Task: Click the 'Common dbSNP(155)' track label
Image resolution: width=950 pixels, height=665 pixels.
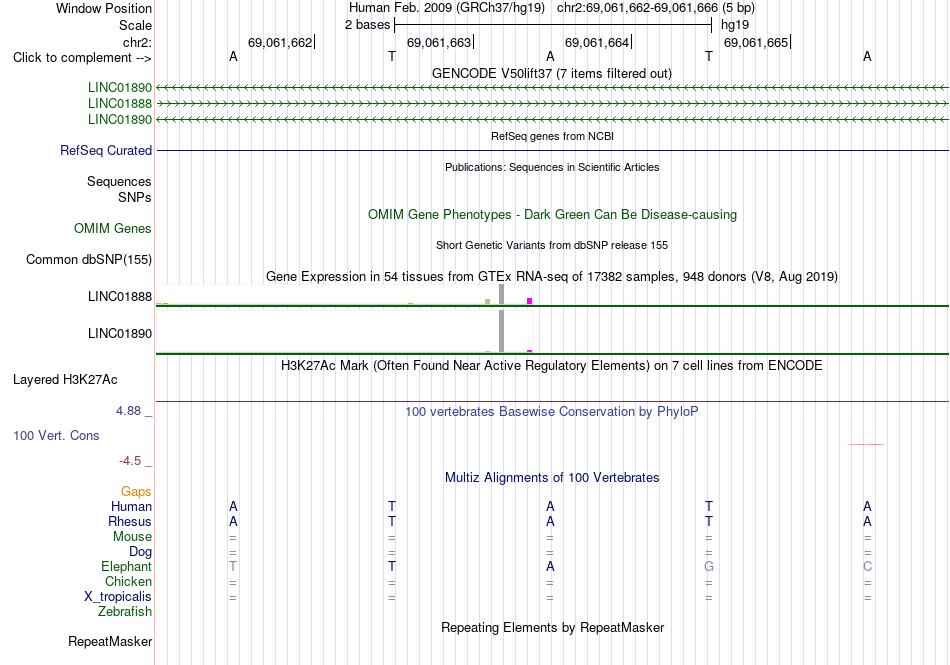Action: point(89,260)
